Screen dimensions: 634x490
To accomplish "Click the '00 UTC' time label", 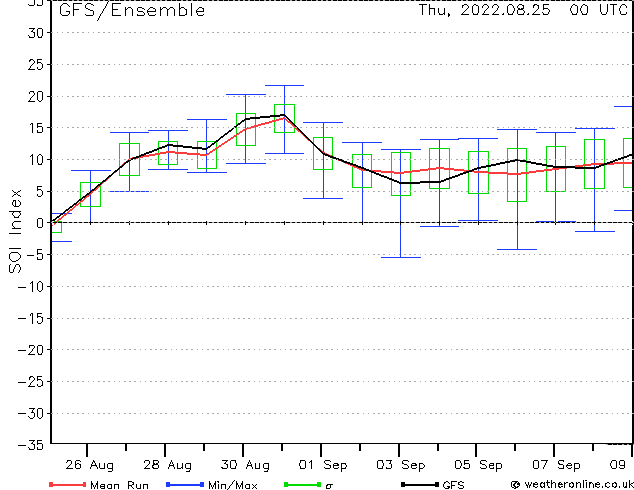I will [599, 10].
